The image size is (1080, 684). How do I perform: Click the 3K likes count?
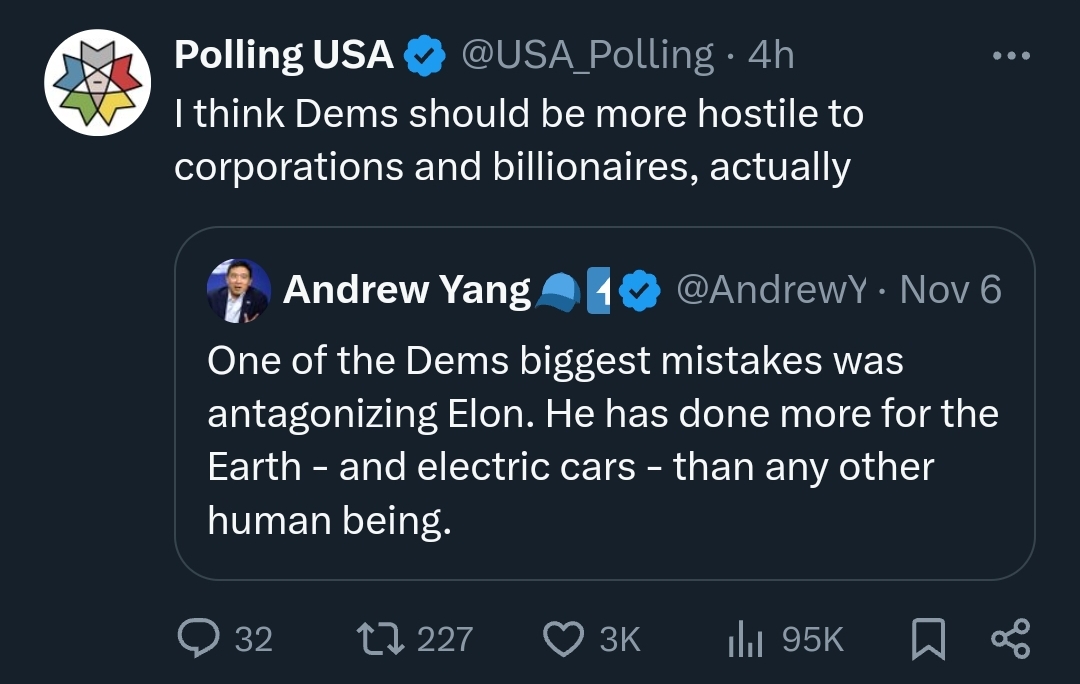pos(620,639)
